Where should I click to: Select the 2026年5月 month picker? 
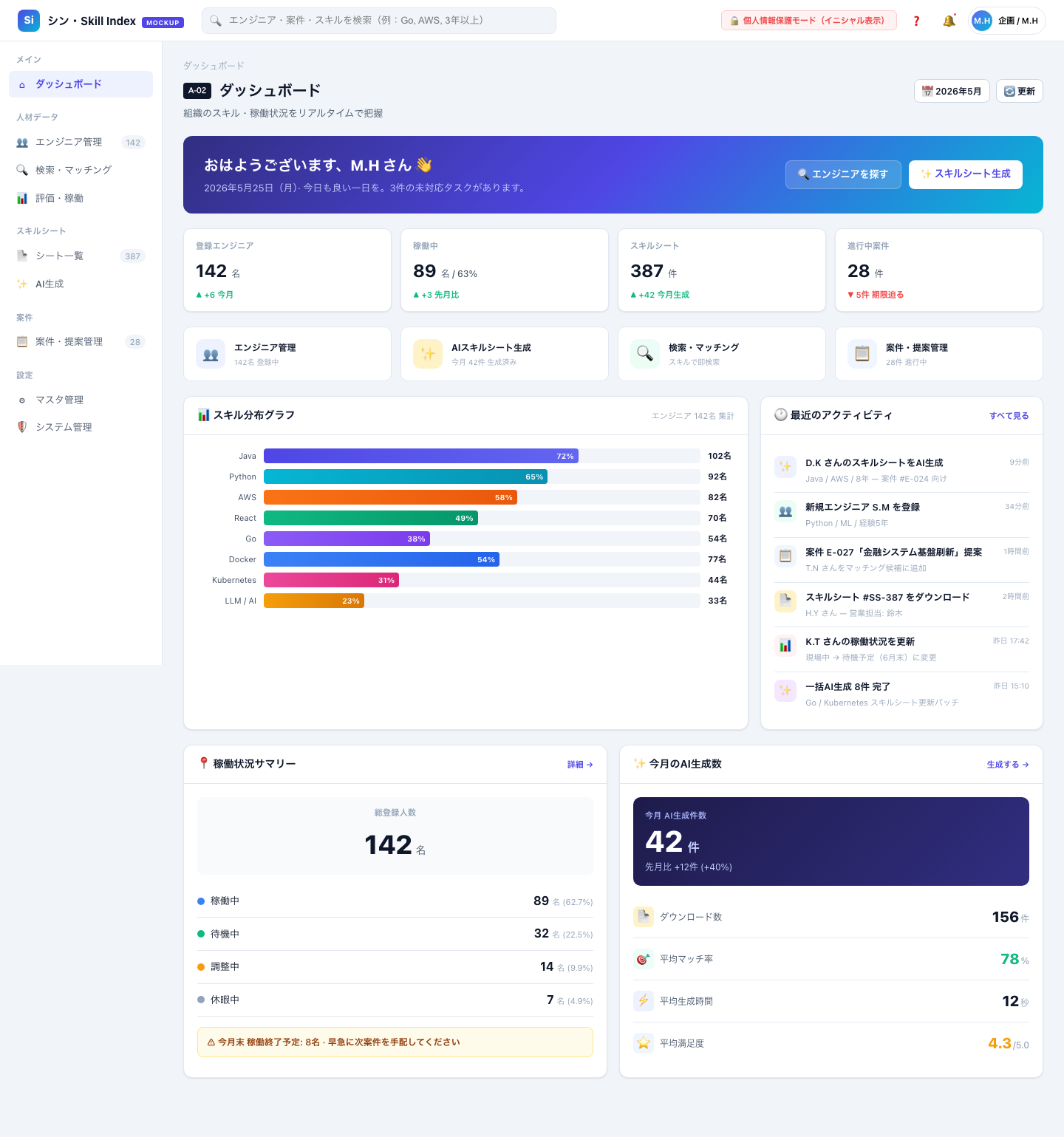(x=952, y=91)
